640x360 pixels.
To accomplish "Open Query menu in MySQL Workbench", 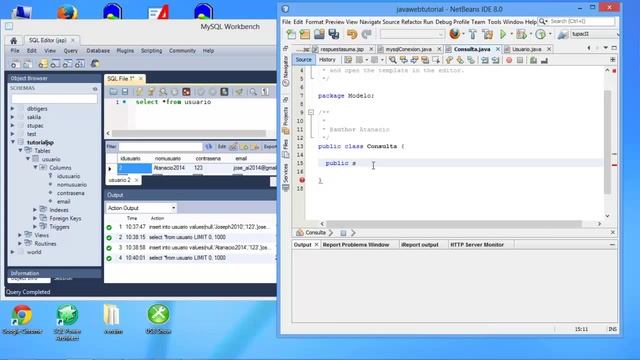I will click(x=71, y=51).
